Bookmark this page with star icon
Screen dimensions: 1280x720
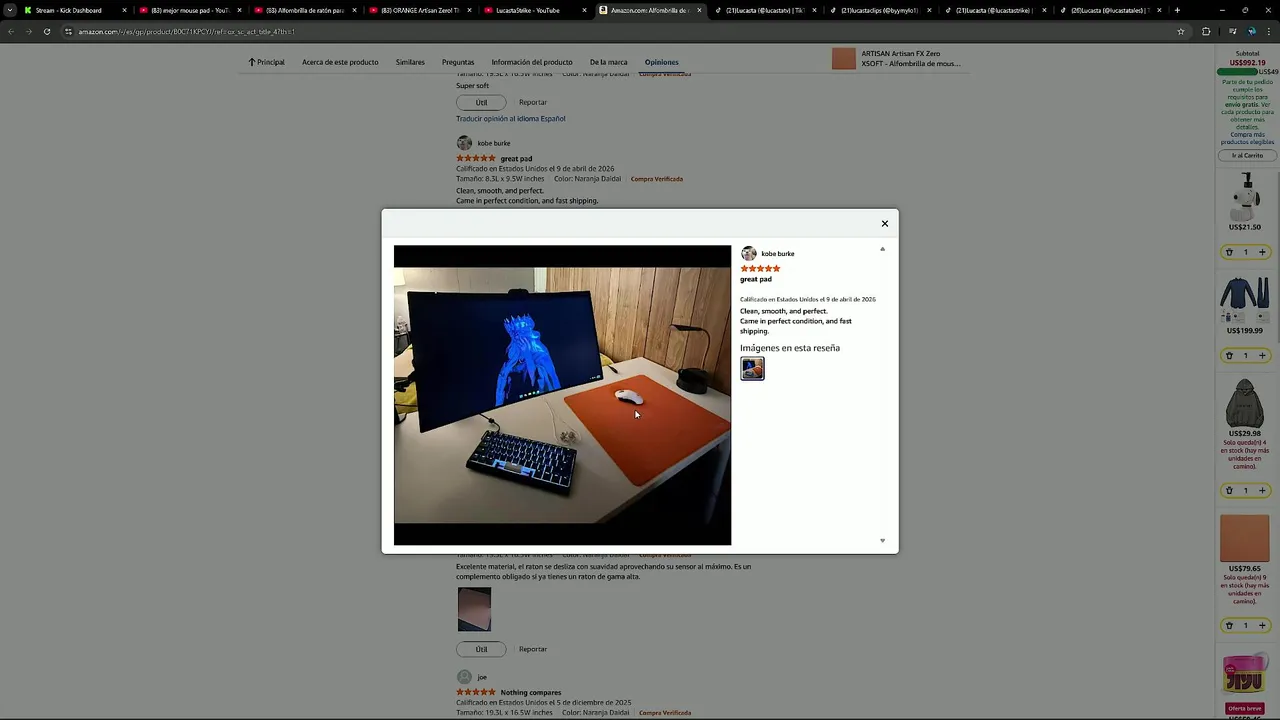1181,31
